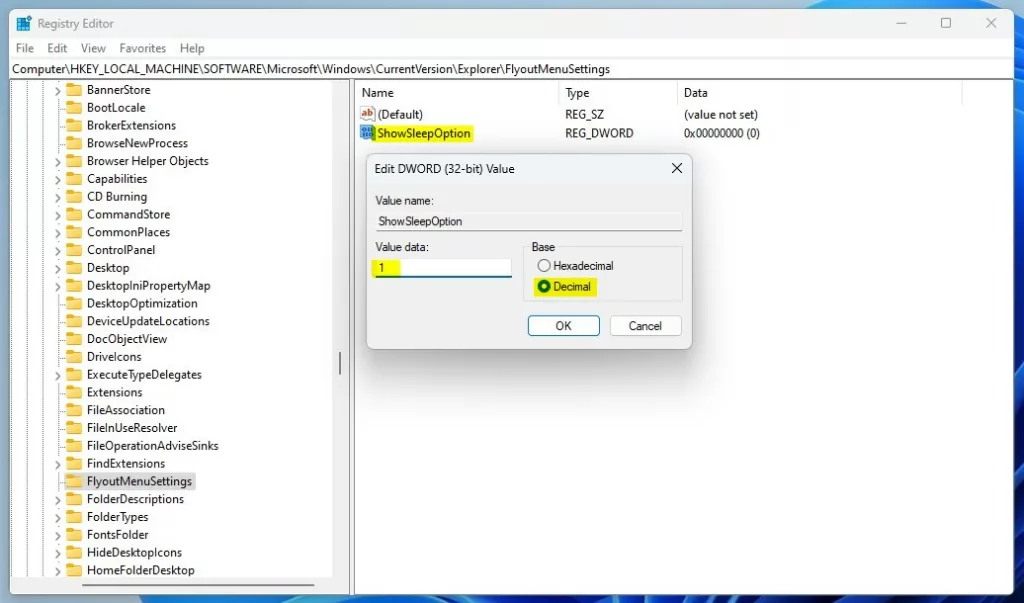Image resolution: width=1024 pixels, height=603 pixels.
Task: Click the (value not set) data cell
Action: pos(721,114)
